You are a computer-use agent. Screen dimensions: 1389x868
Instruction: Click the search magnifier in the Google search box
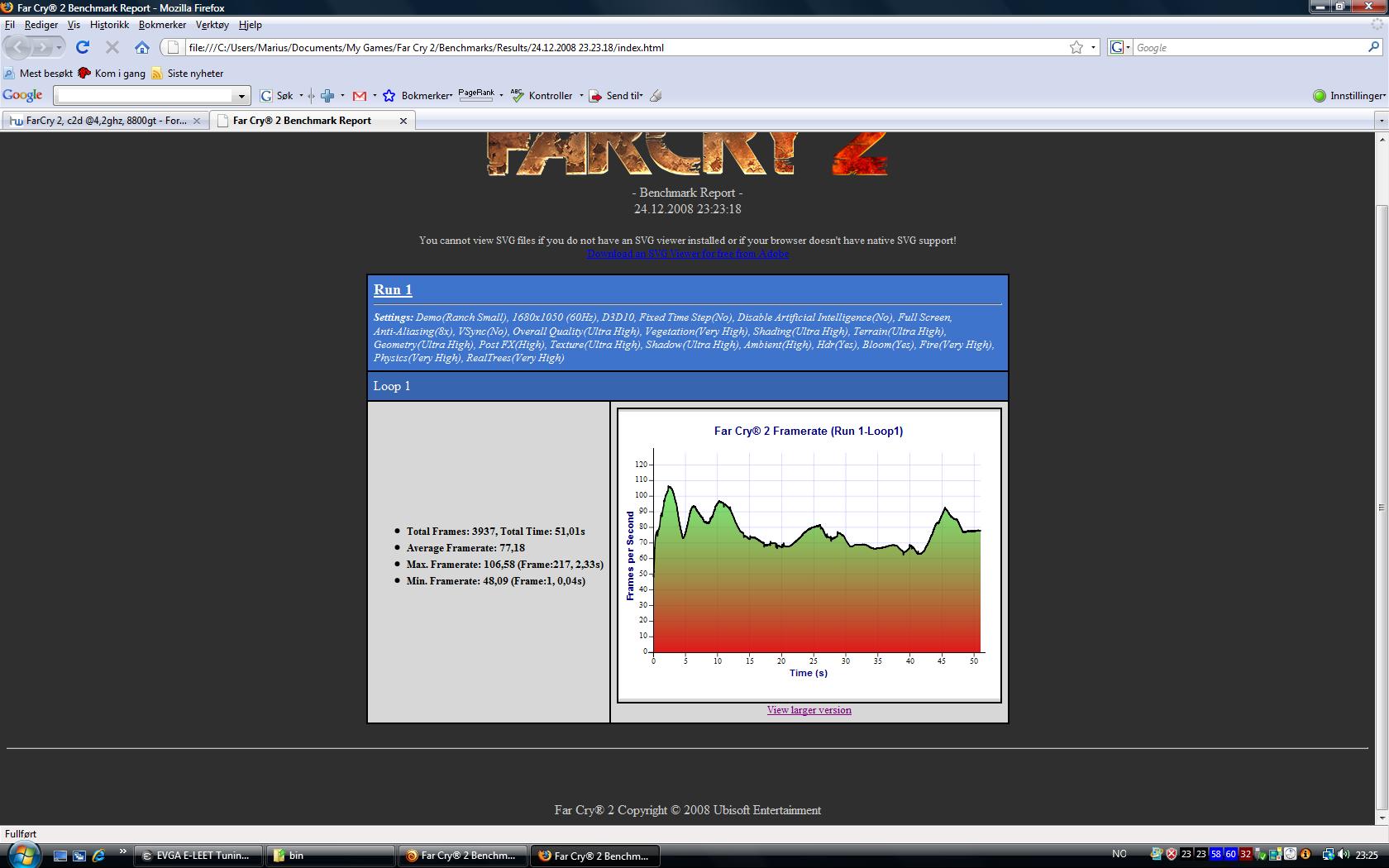(x=1373, y=47)
